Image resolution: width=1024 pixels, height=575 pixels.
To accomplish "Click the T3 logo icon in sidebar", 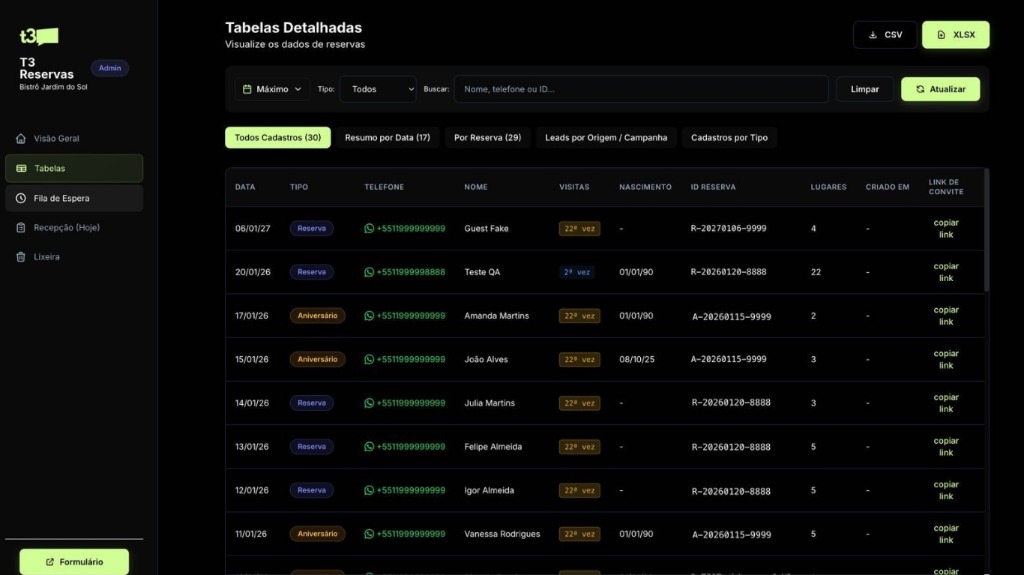I will point(39,36).
